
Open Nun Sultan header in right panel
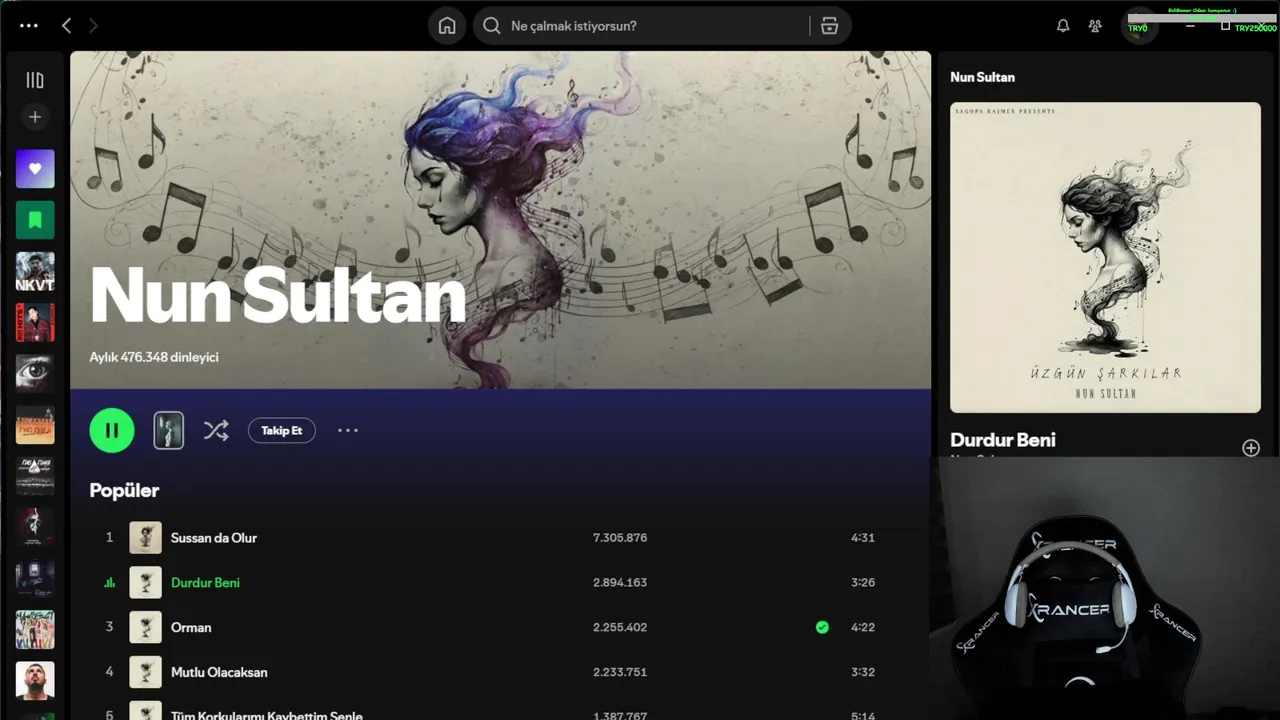click(982, 77)
